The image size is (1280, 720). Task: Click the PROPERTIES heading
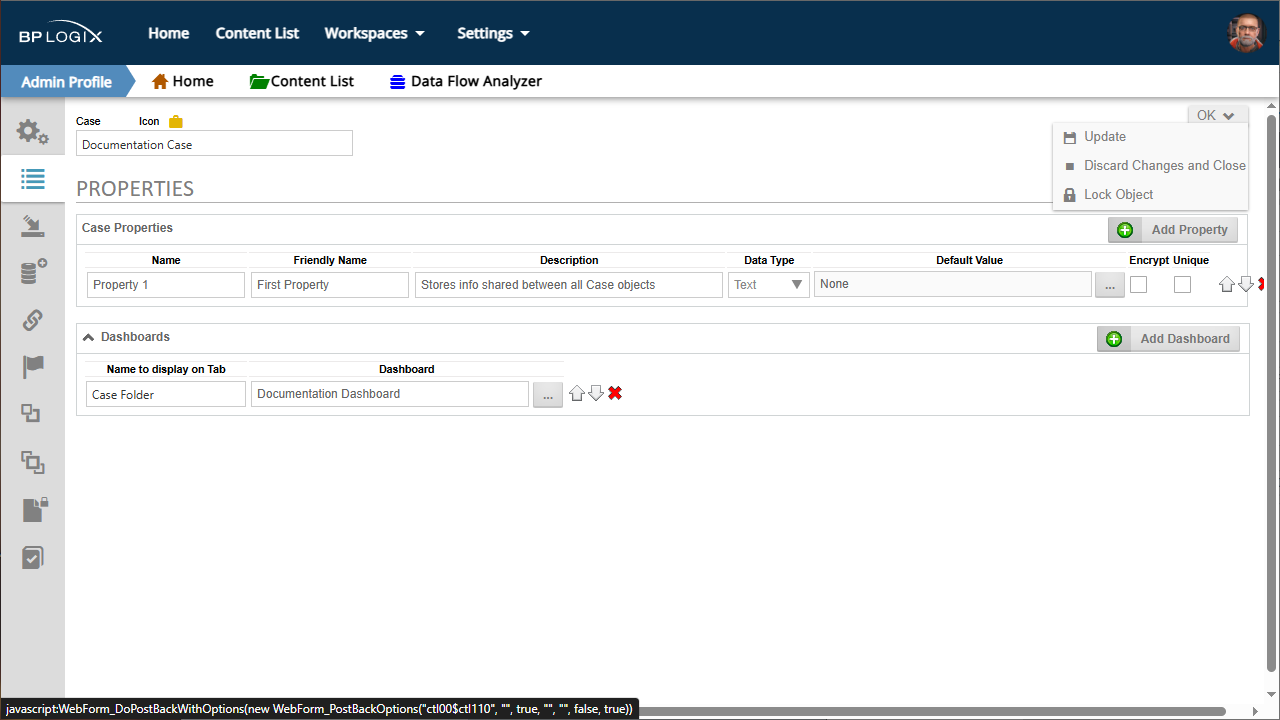[135, 189]
